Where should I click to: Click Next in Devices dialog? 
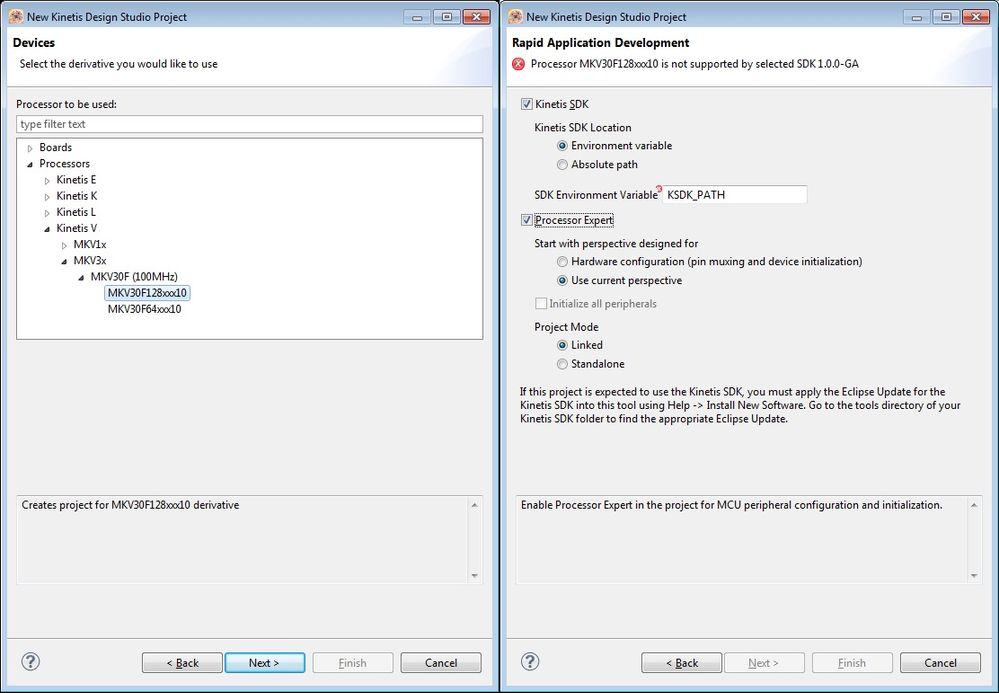point(264,662)
